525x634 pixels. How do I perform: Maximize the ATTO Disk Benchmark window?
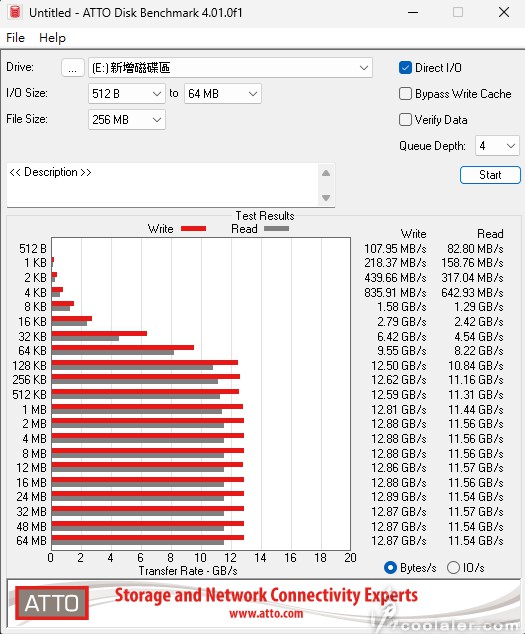[458, 13]
